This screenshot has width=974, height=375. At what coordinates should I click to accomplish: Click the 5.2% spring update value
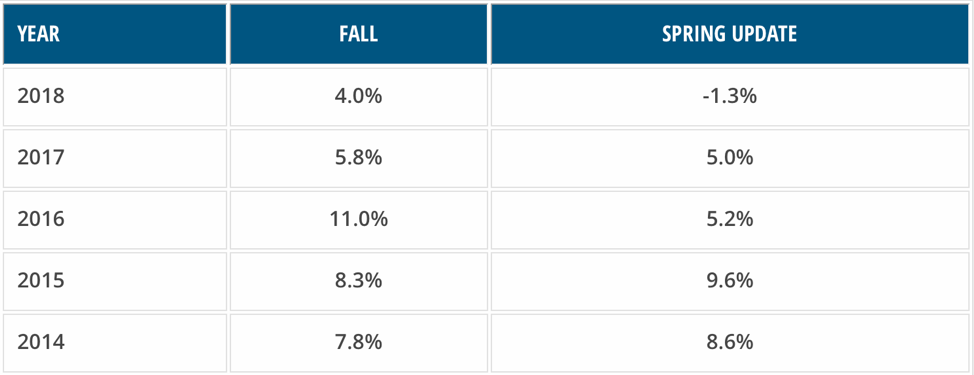729,220
